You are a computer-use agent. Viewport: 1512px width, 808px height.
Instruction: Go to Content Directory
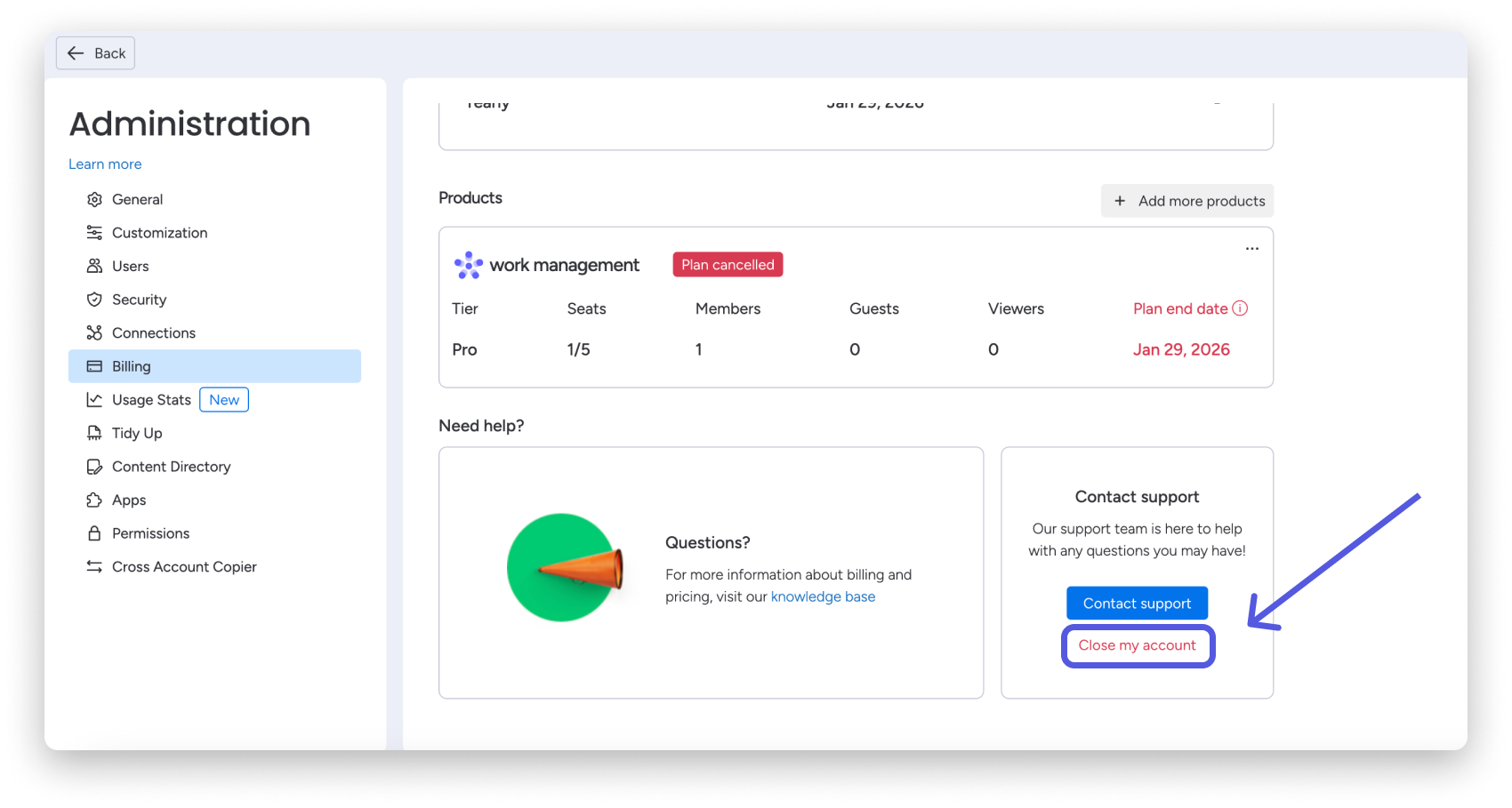coord(214,467)
